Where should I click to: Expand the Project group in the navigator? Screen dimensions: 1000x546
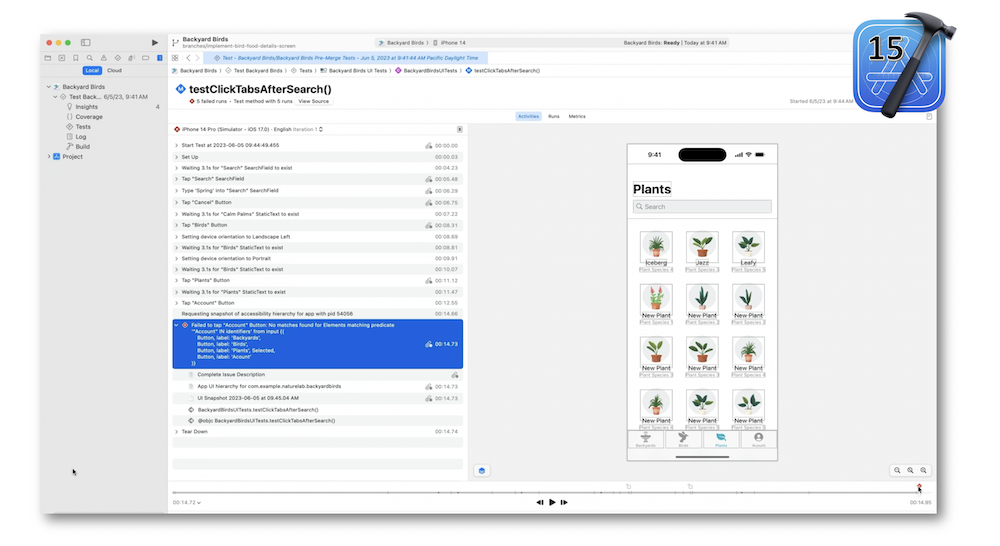[x=49, y=156]
